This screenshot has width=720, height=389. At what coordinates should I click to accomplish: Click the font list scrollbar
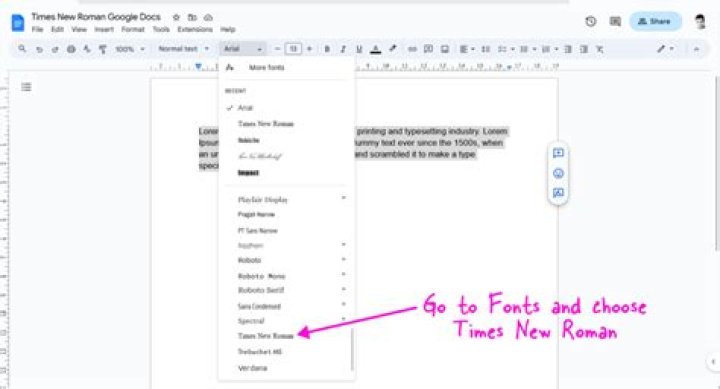[352, 350]
